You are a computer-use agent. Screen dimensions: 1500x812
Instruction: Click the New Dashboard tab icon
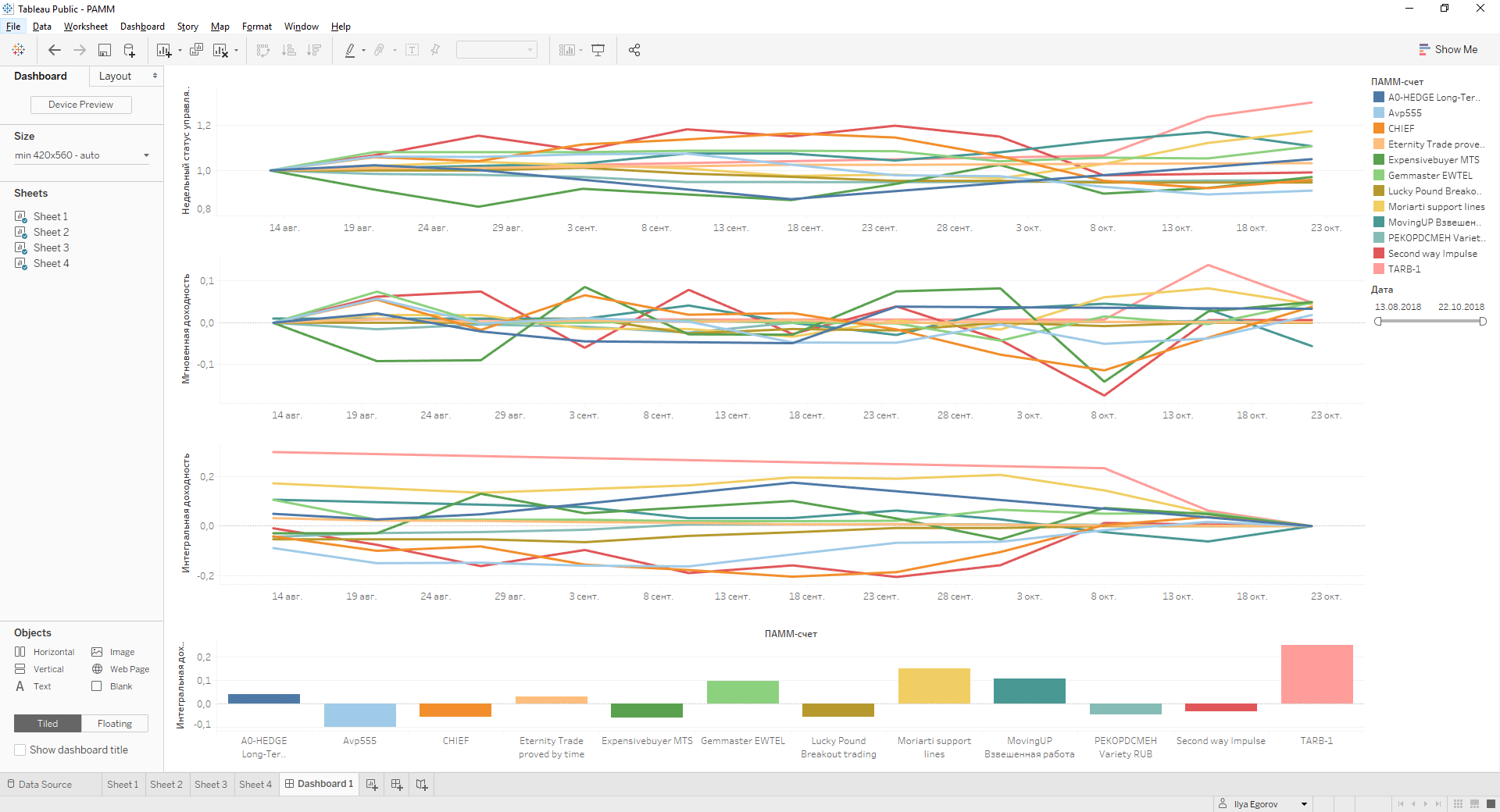[x=397, y=785]
